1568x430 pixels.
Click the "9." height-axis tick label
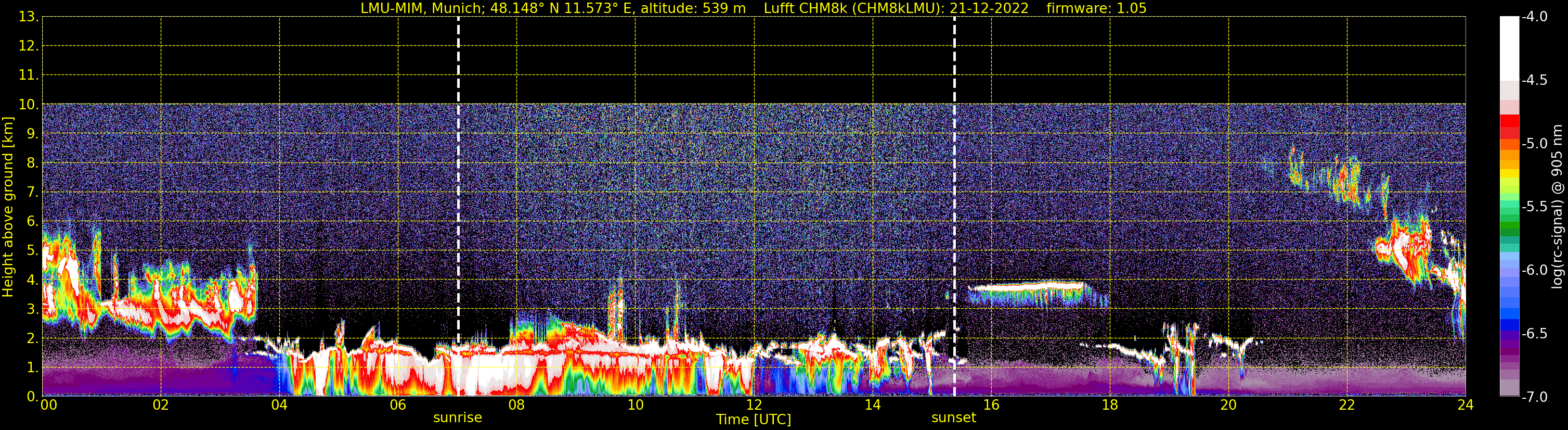32,134
